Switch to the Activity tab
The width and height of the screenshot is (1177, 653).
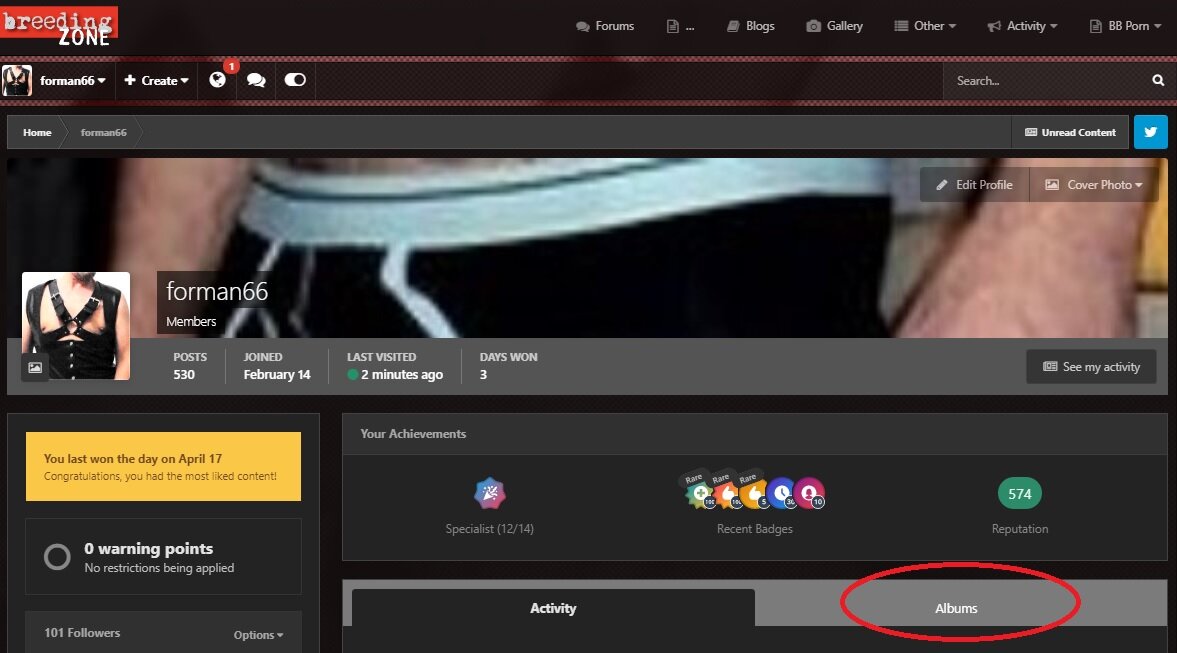[553, 608]
